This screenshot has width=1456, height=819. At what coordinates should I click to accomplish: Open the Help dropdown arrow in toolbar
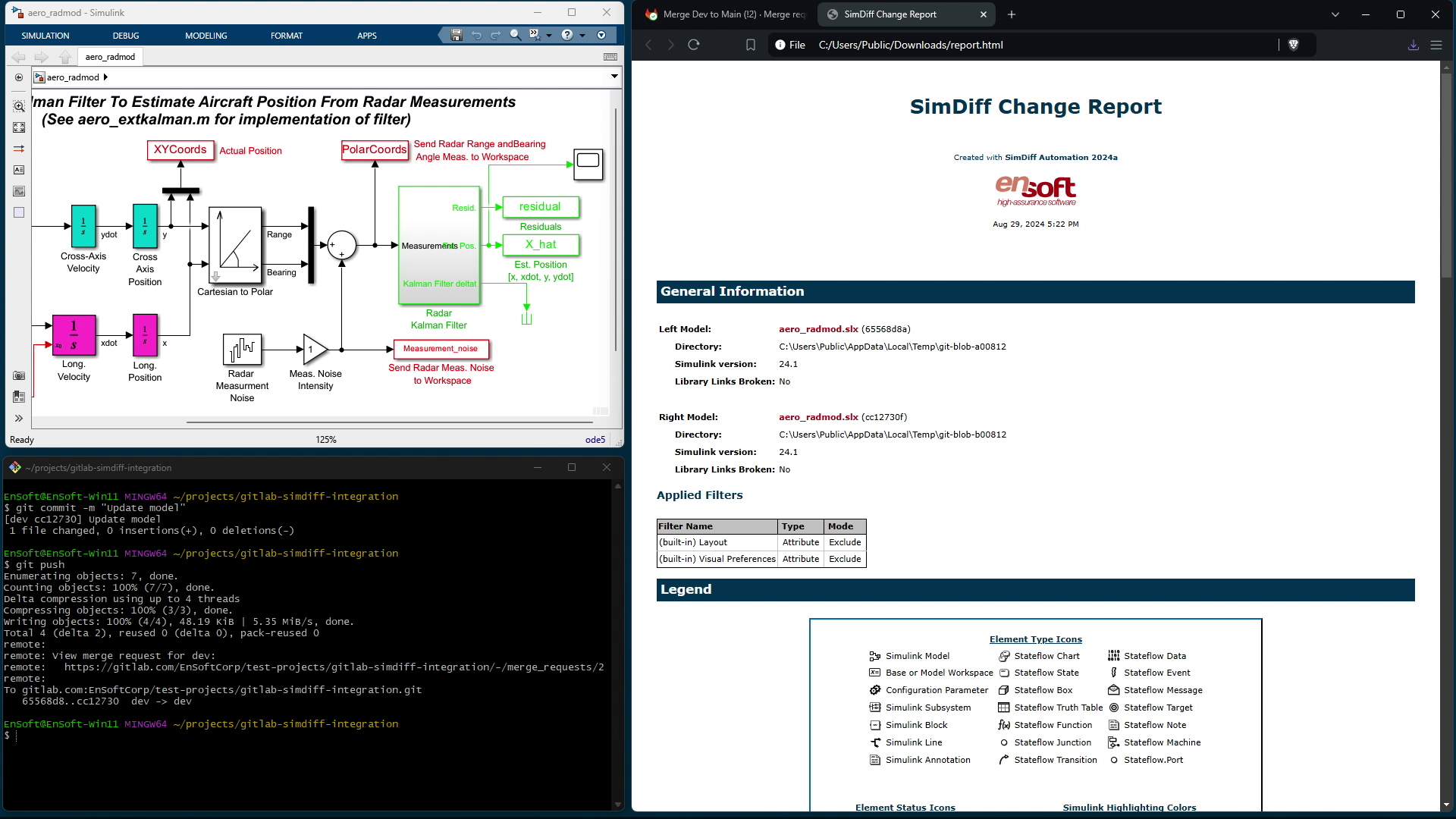[x=582, y=35]
